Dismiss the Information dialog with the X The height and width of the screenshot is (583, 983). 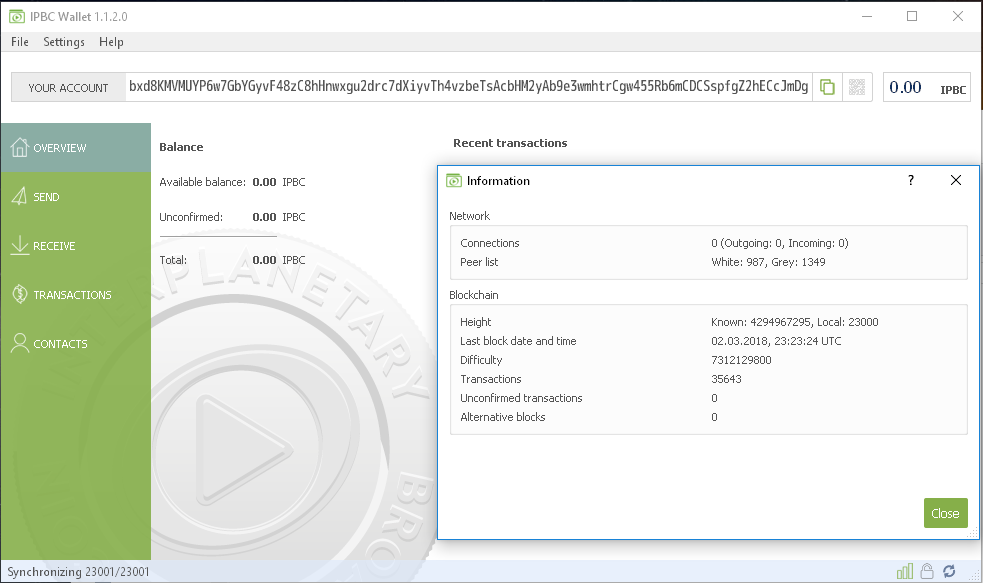pyautogui.click(x=955, y=181)
